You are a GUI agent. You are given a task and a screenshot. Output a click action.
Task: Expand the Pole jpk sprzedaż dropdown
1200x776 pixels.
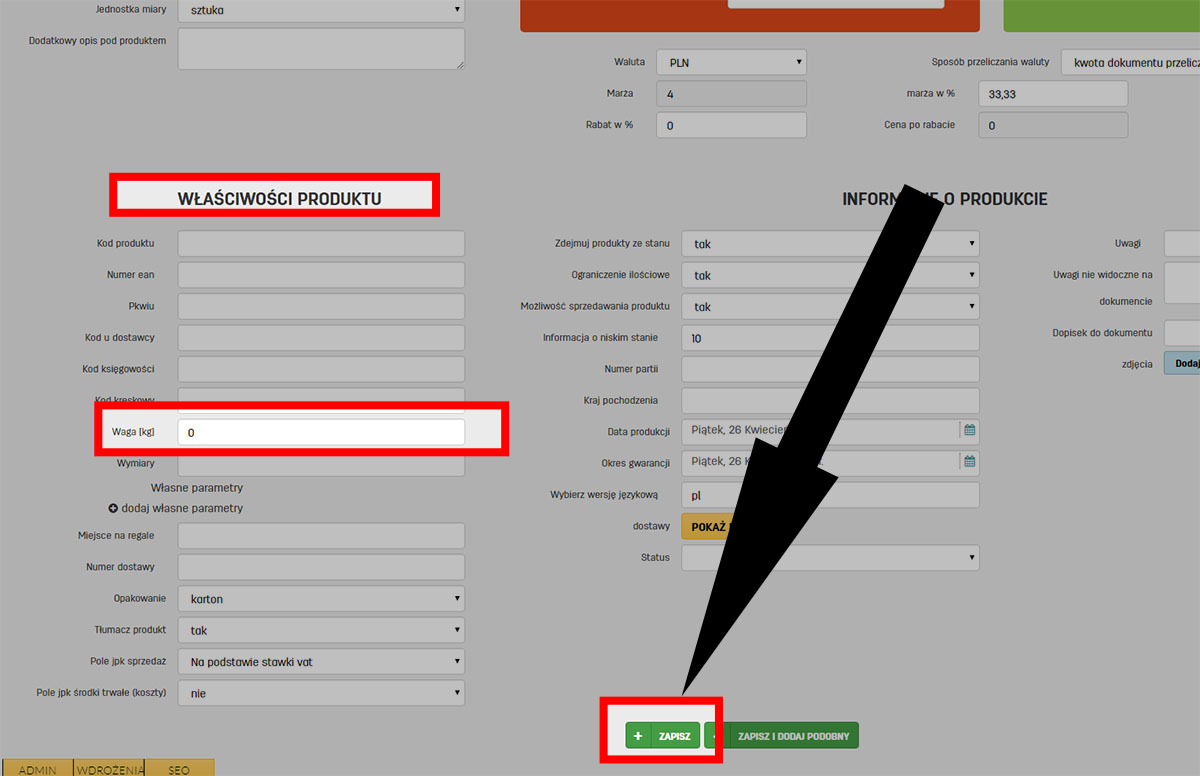point(321,662)
